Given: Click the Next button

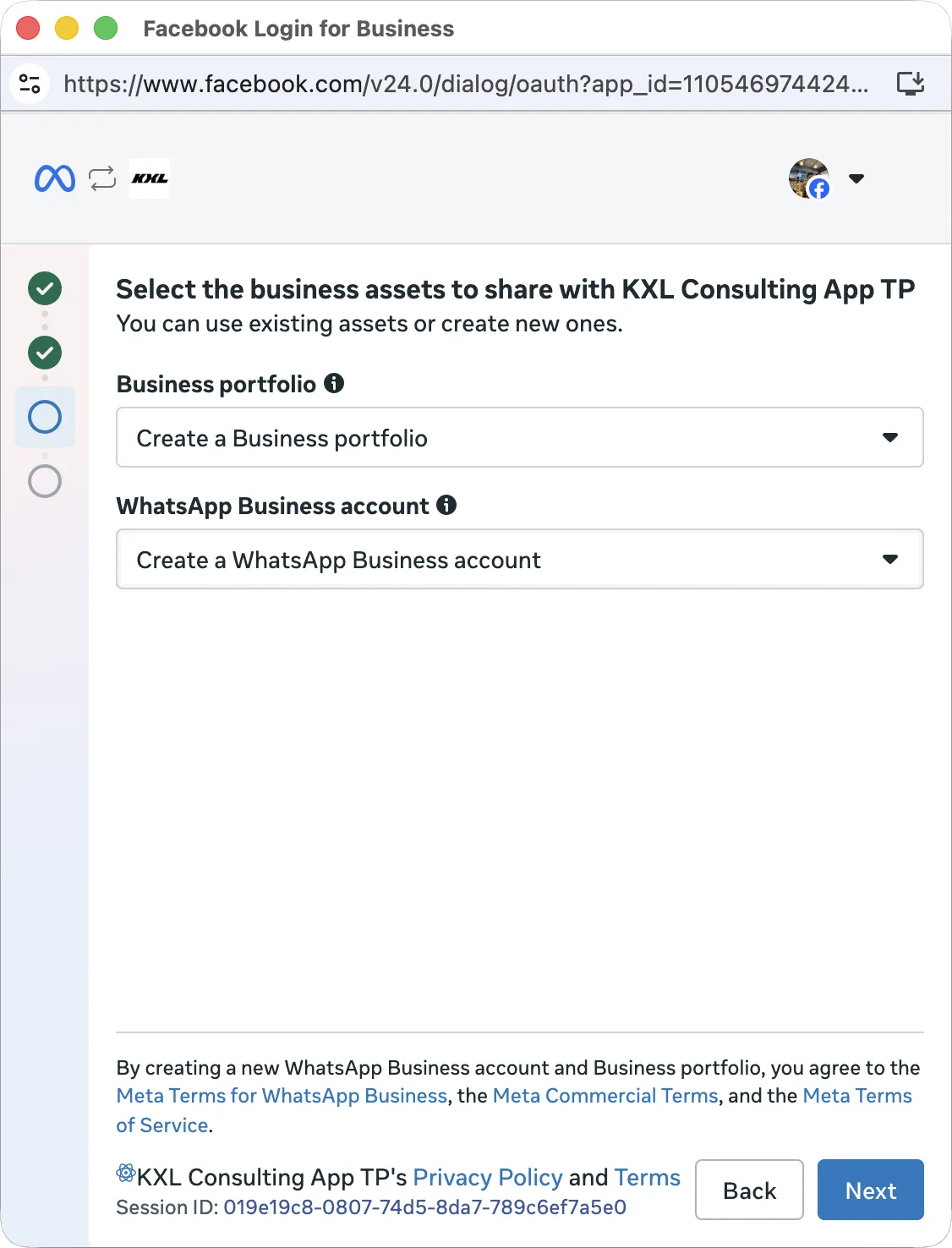Looking at the screenshot, I should click(x=871, y=1190).
